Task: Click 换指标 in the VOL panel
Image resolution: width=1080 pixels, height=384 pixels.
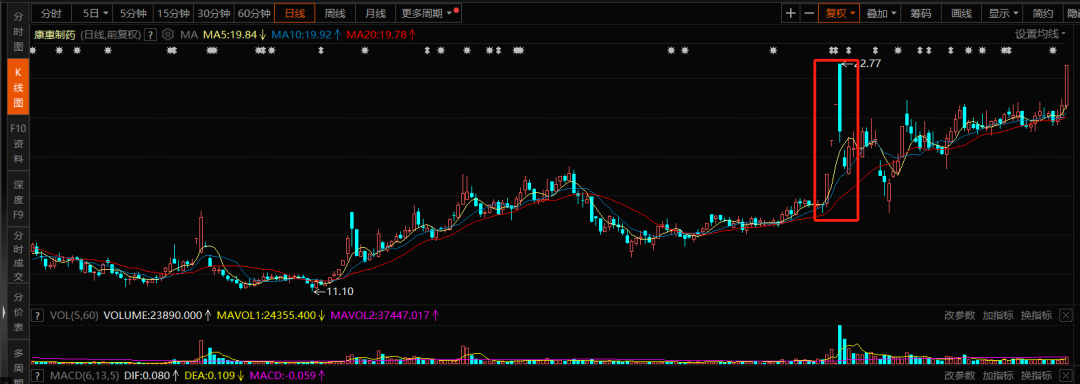Action: (1036, 315)
